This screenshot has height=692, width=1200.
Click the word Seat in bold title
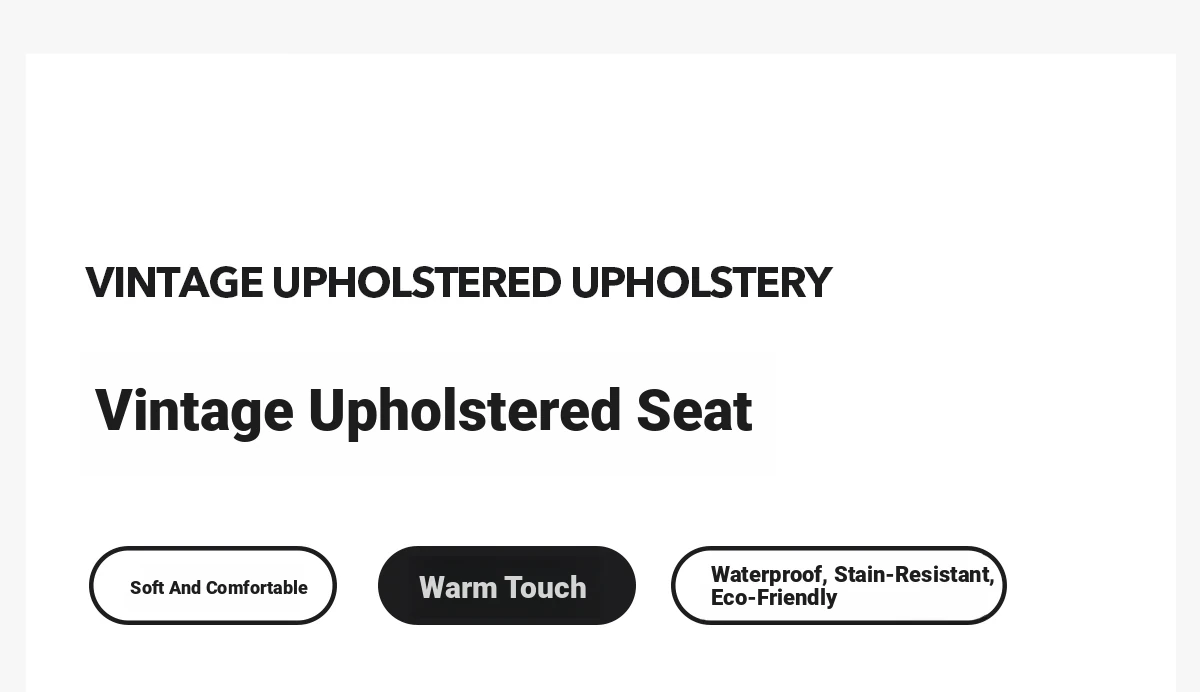[x=694, y=411]
